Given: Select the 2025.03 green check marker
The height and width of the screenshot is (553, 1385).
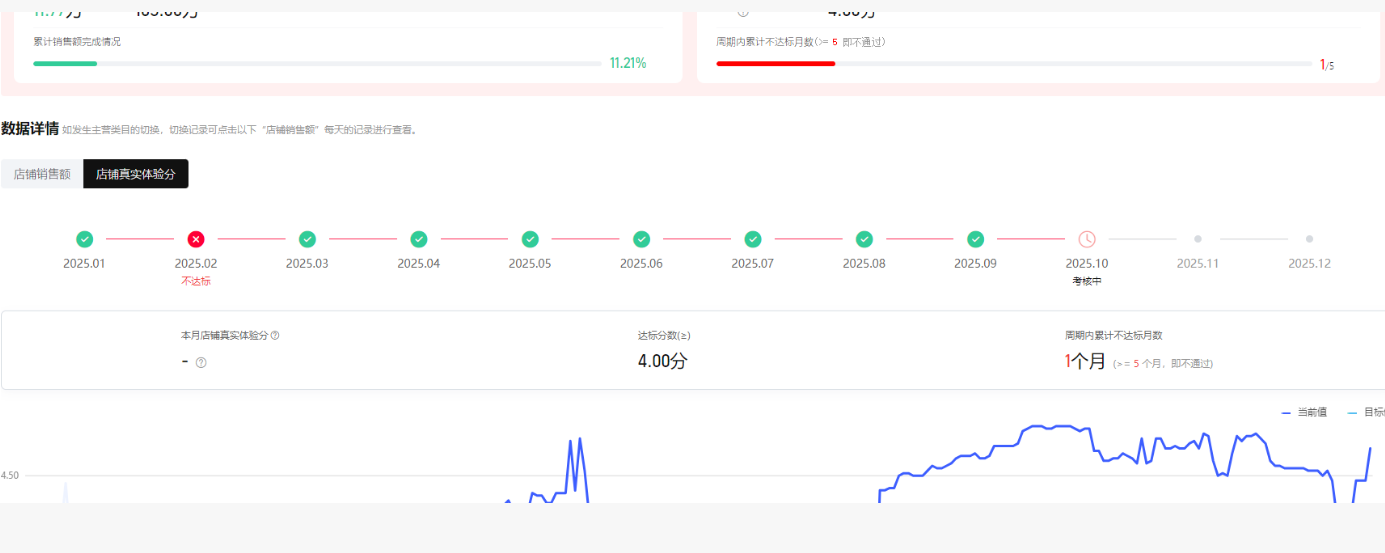Looking at the screenshot, I should pos(307,239).
